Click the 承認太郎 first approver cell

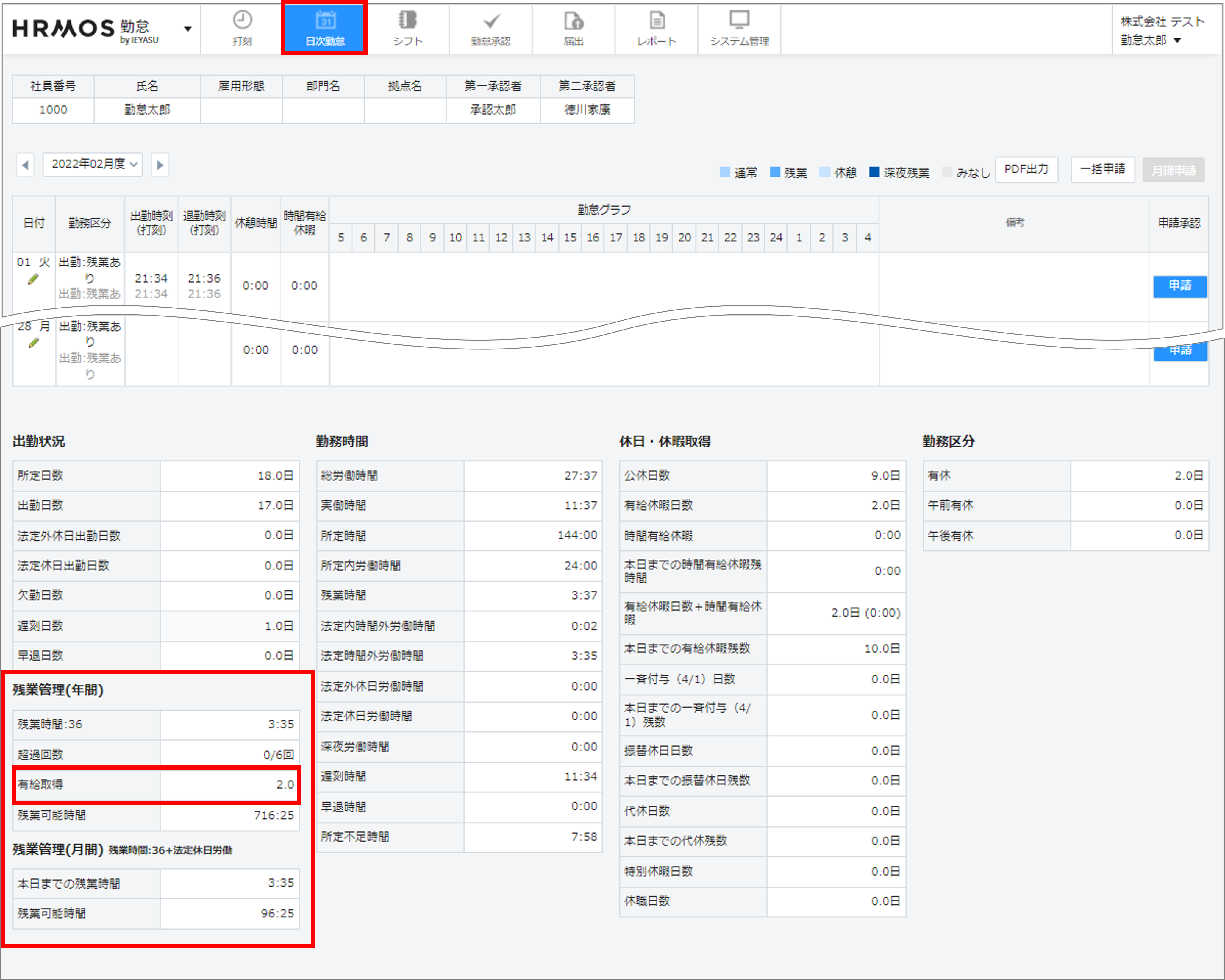(x=493, y=110)
